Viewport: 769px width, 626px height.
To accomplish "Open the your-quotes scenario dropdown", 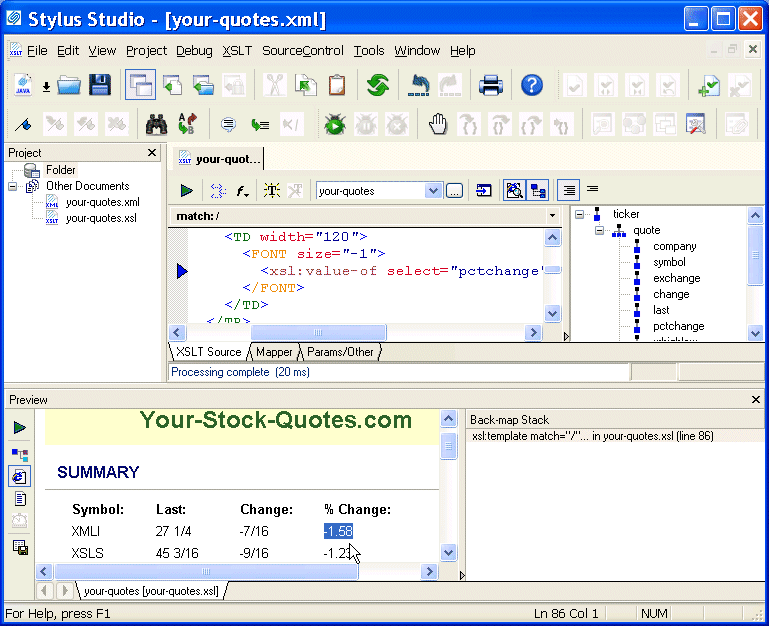I will pos(433,190).
